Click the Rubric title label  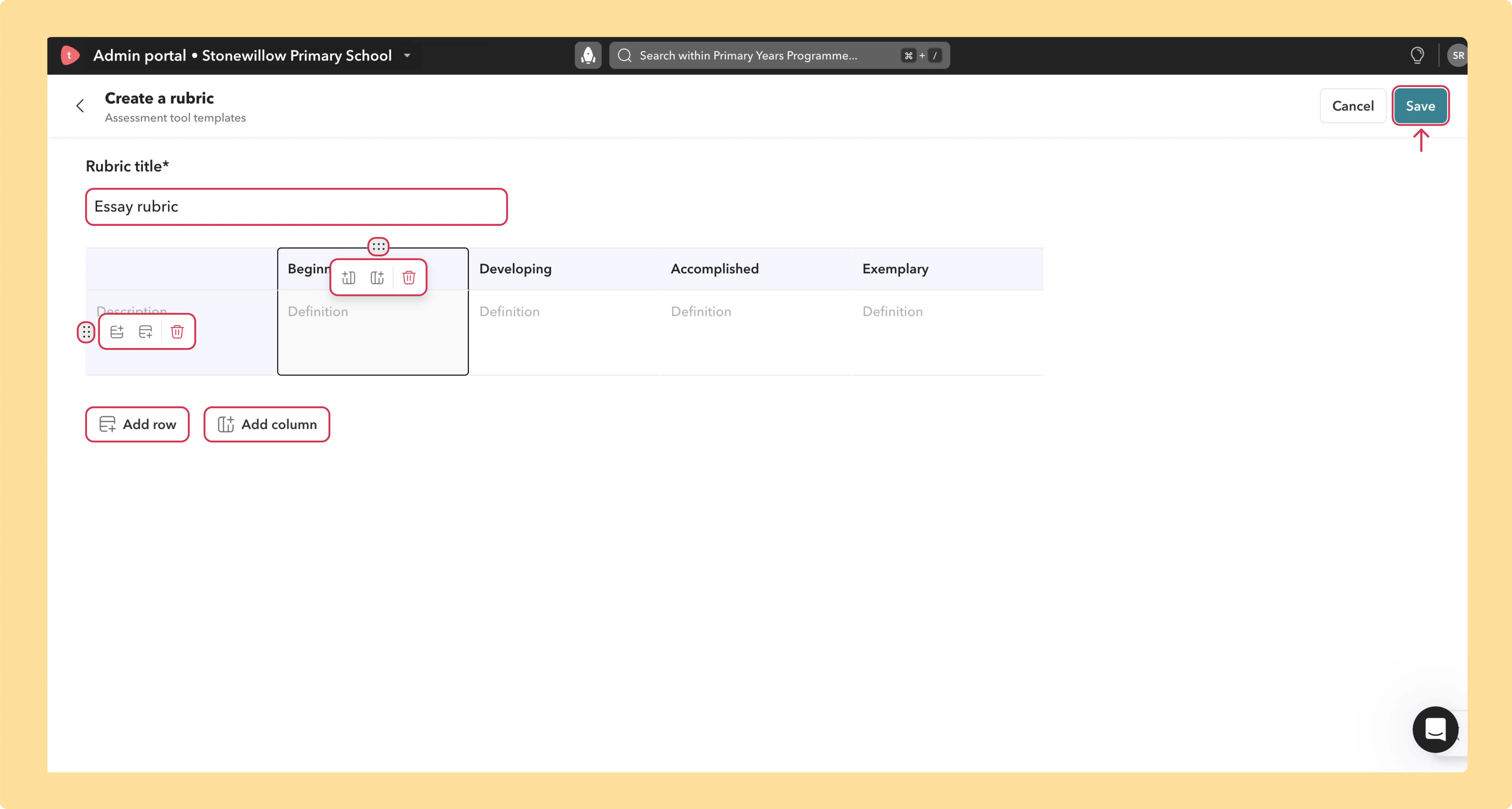127,166
